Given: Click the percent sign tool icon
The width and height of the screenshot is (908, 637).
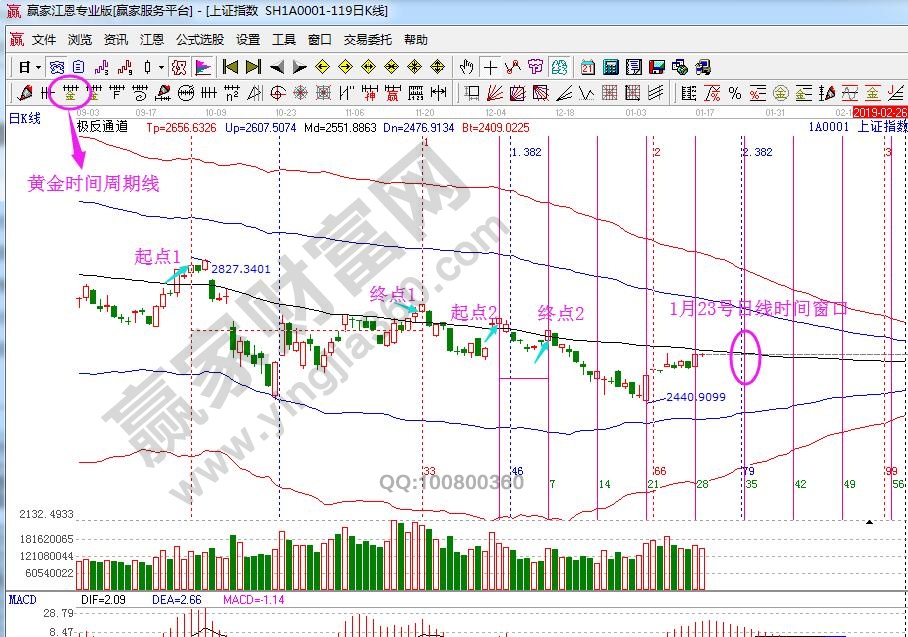Looking at the screenshot, I should pos(735,93).
